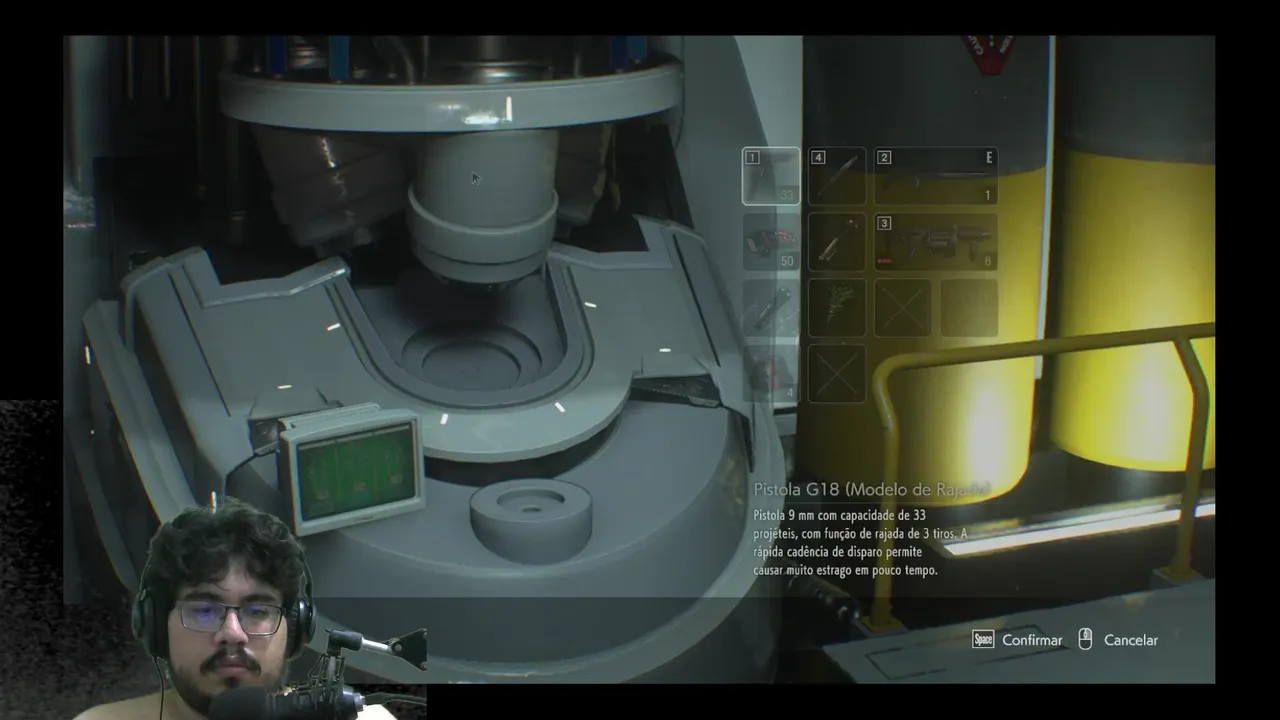Click the "Pistola G18 (Modelo de Rajada)" title

(x=871, y=489)
